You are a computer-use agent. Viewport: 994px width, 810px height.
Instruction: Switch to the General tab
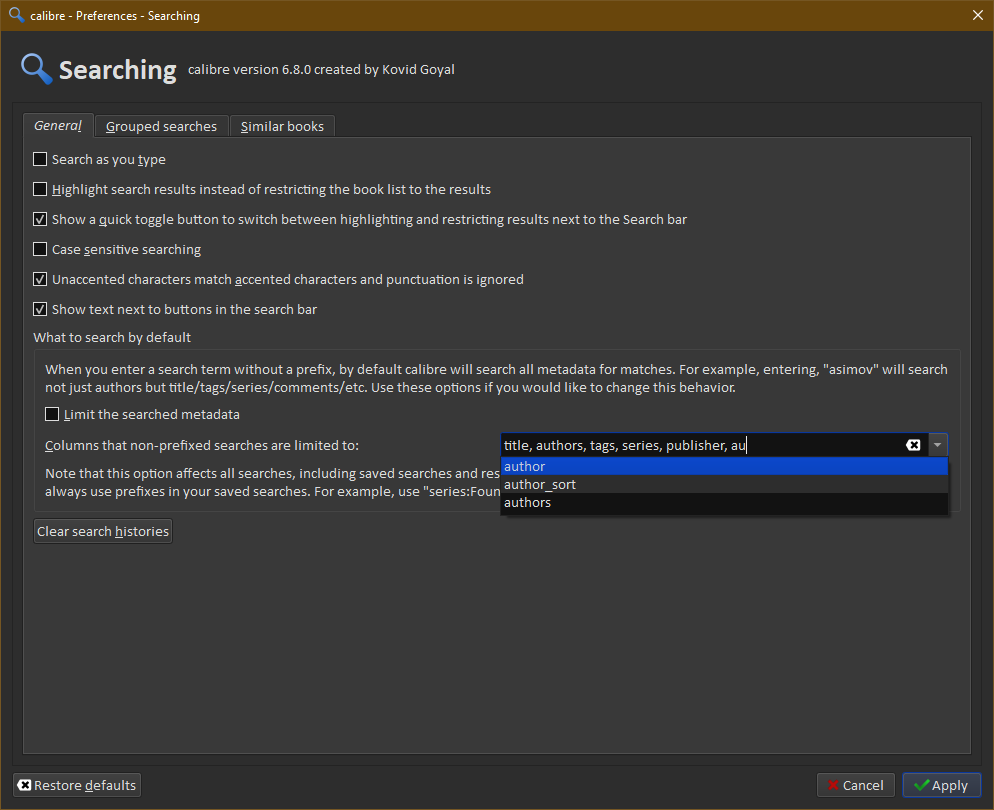coord(58,125)
